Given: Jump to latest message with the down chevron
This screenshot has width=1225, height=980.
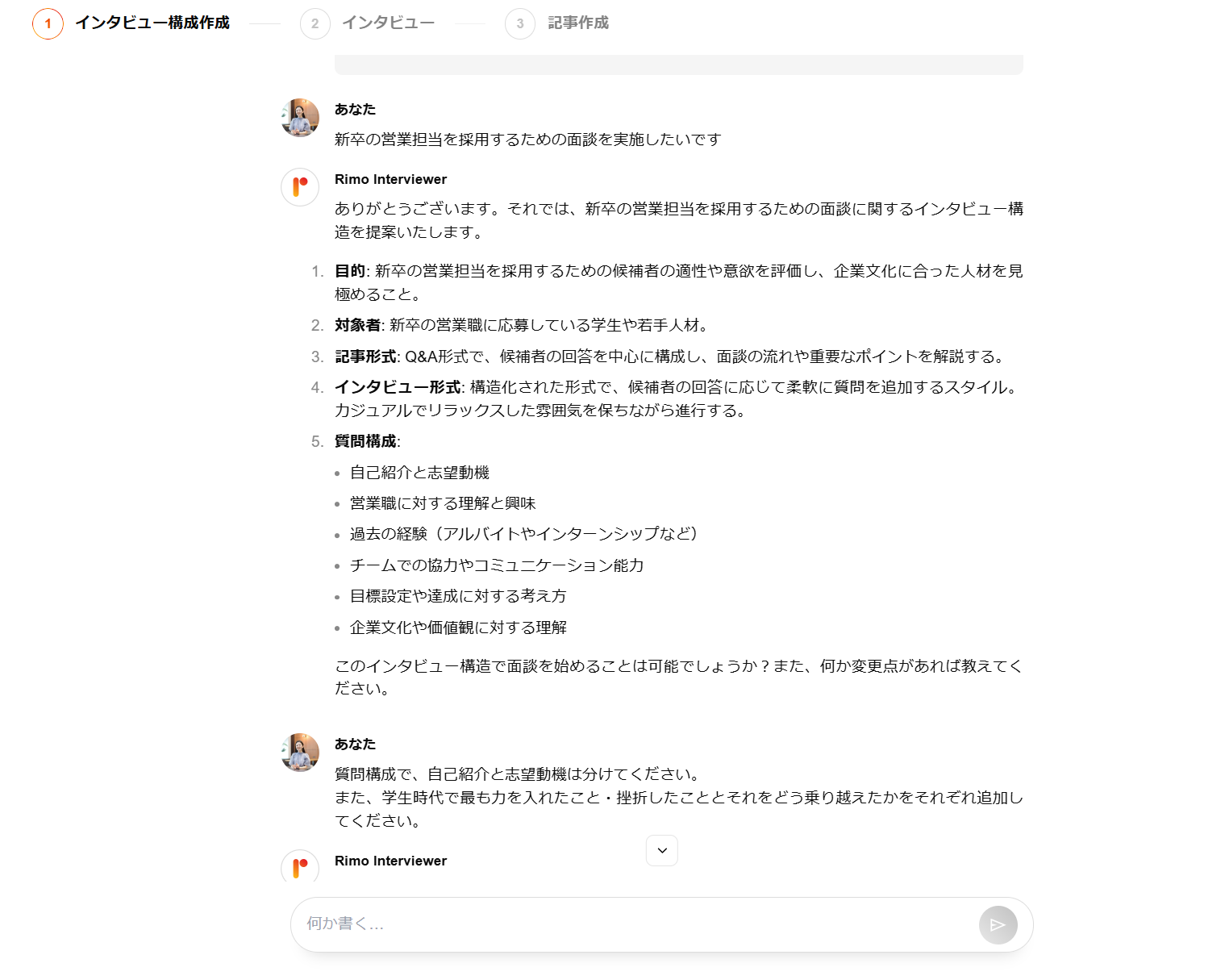Looking at the screenshot, I should [662, 850].
